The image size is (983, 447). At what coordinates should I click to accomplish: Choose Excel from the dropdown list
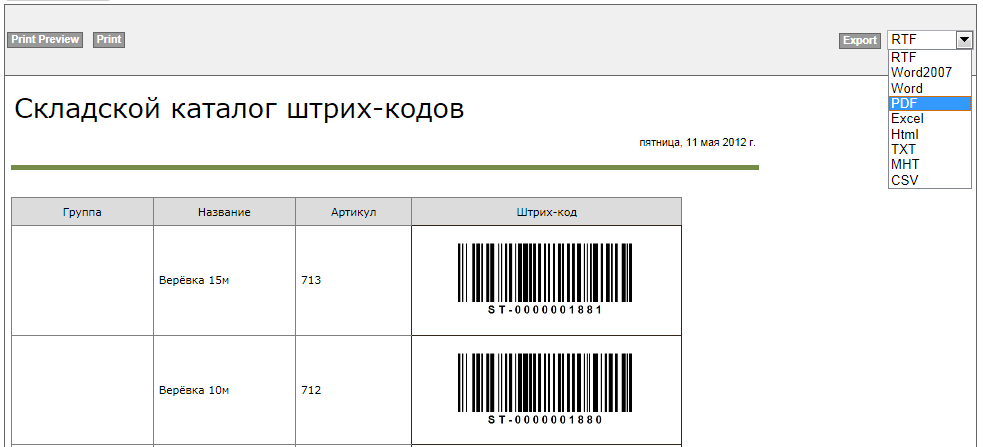coord(907,119)
